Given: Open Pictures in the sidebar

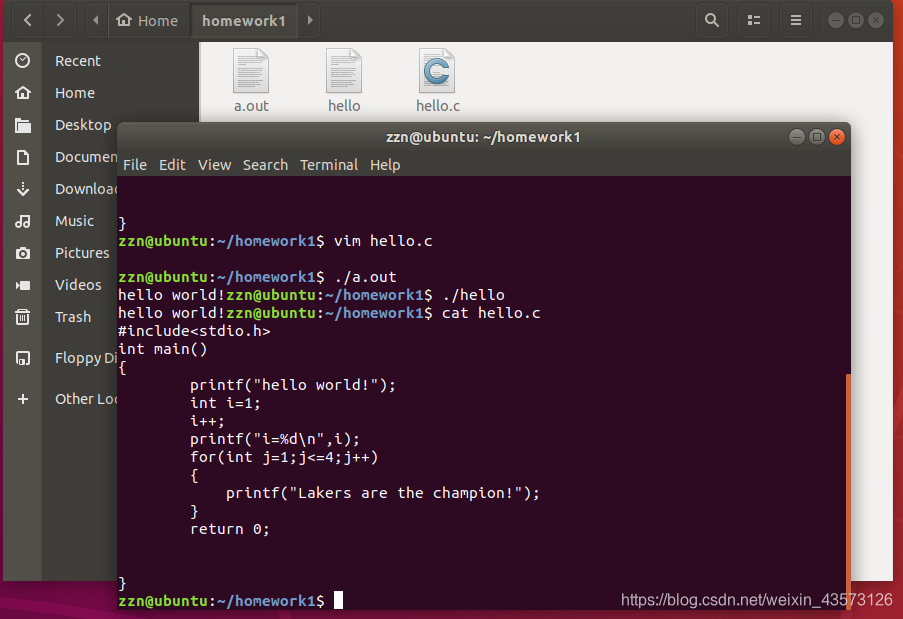Looking at the screenshot, I should coord(82,253).
